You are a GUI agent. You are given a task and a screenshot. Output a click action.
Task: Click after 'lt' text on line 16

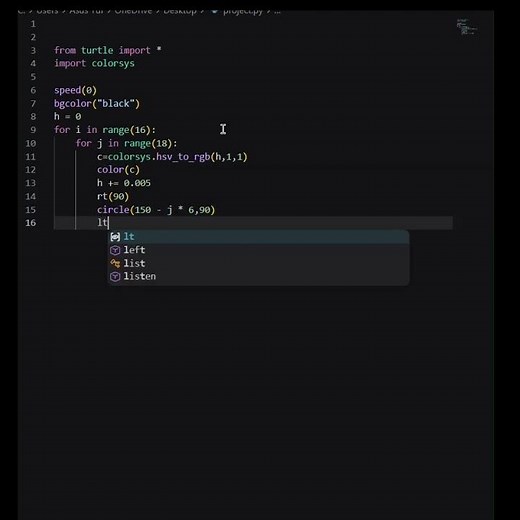point(108,223)
